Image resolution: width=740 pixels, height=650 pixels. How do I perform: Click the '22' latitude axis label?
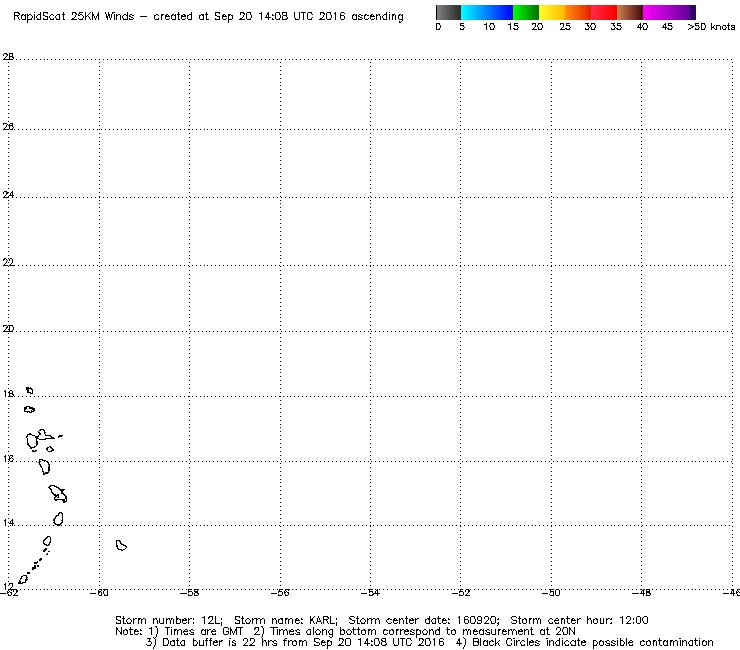coord(8,262)
